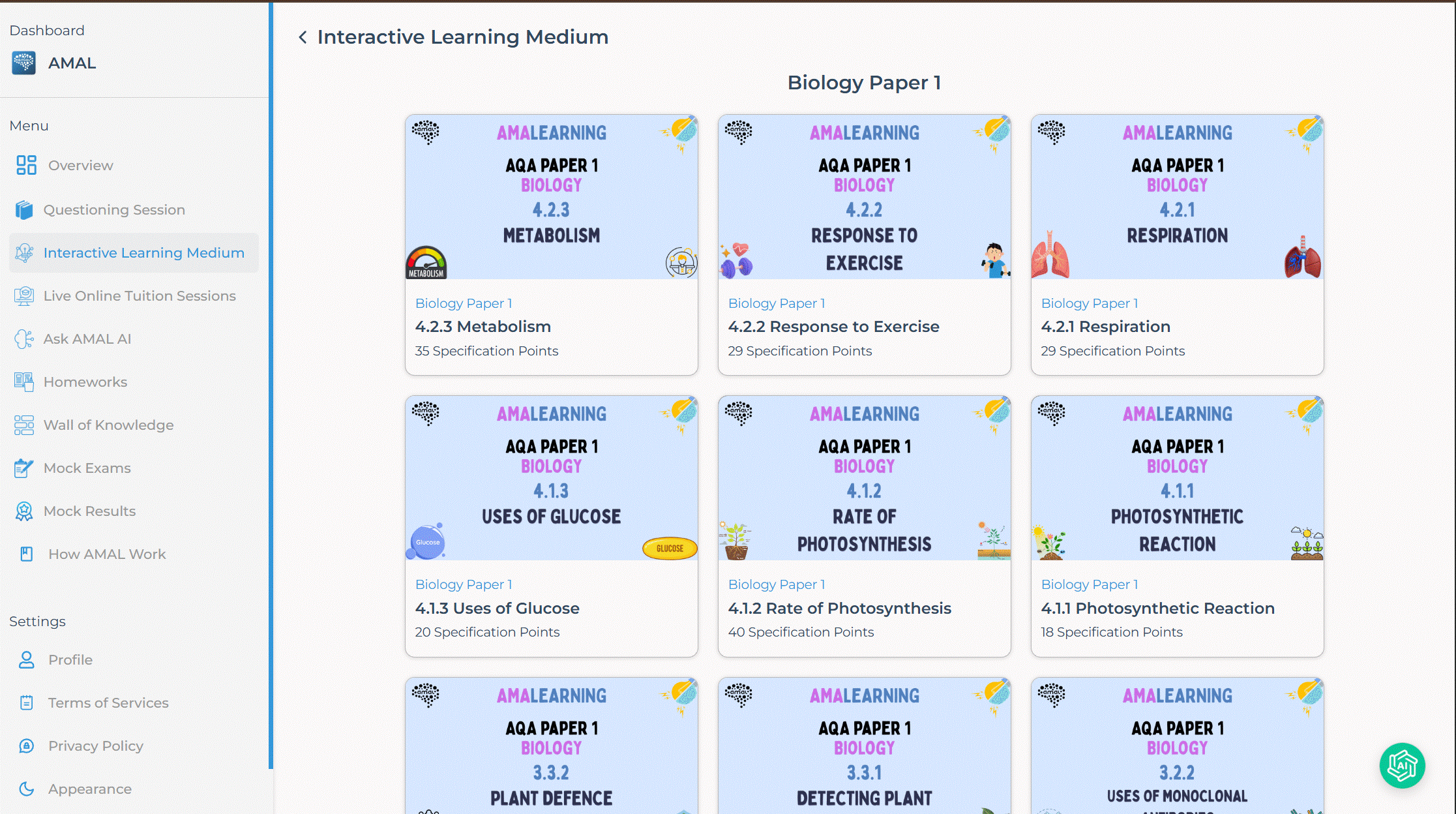The height and width of the screenshot is (814, 1456).
Task: Click the Interactive Learning Medium icon
Action: click(24, 253)
